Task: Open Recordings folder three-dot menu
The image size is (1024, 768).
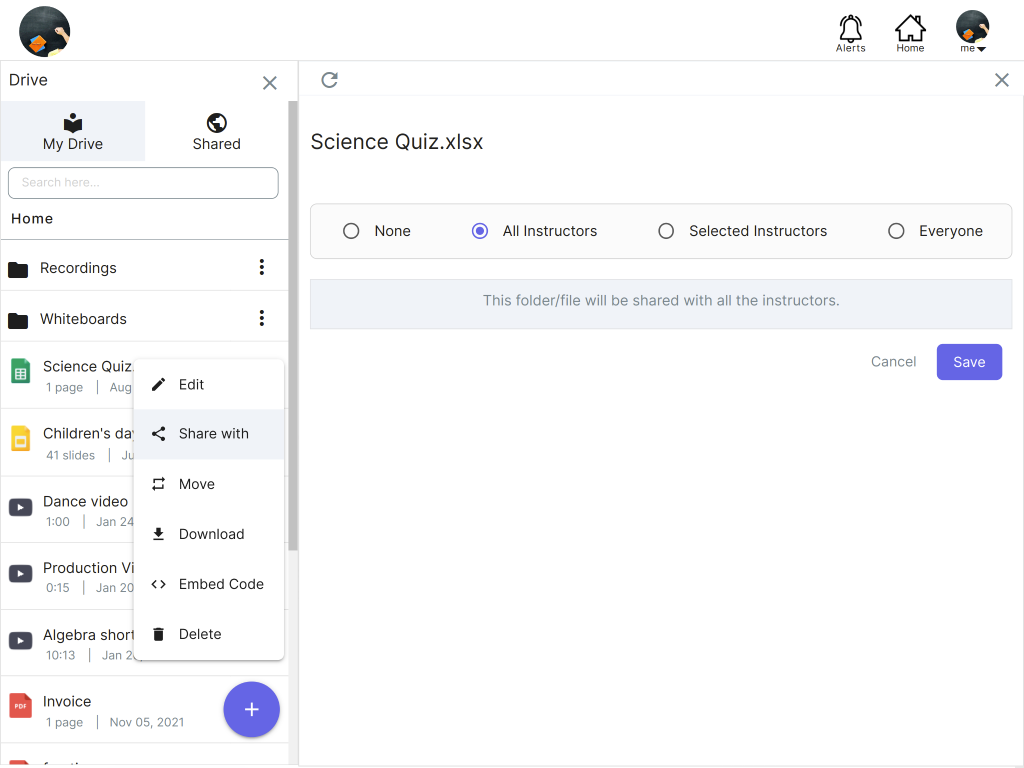Action: tap(262, 267)
